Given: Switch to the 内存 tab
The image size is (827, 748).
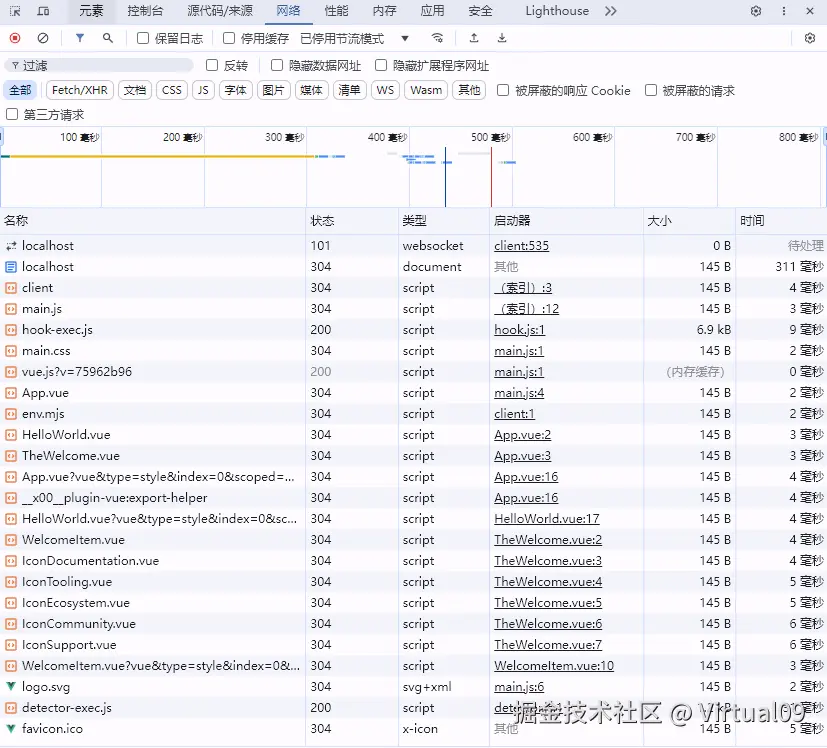Looking at the screenshot, I should 384,11.
